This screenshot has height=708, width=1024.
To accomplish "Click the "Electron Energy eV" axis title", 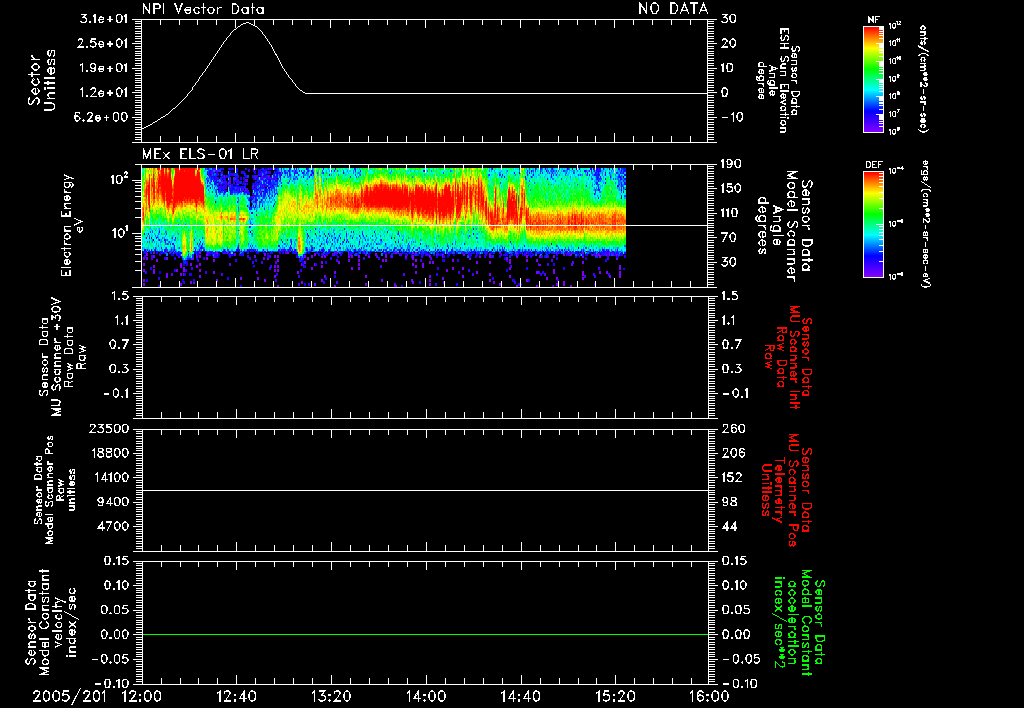I will (73, 225).
